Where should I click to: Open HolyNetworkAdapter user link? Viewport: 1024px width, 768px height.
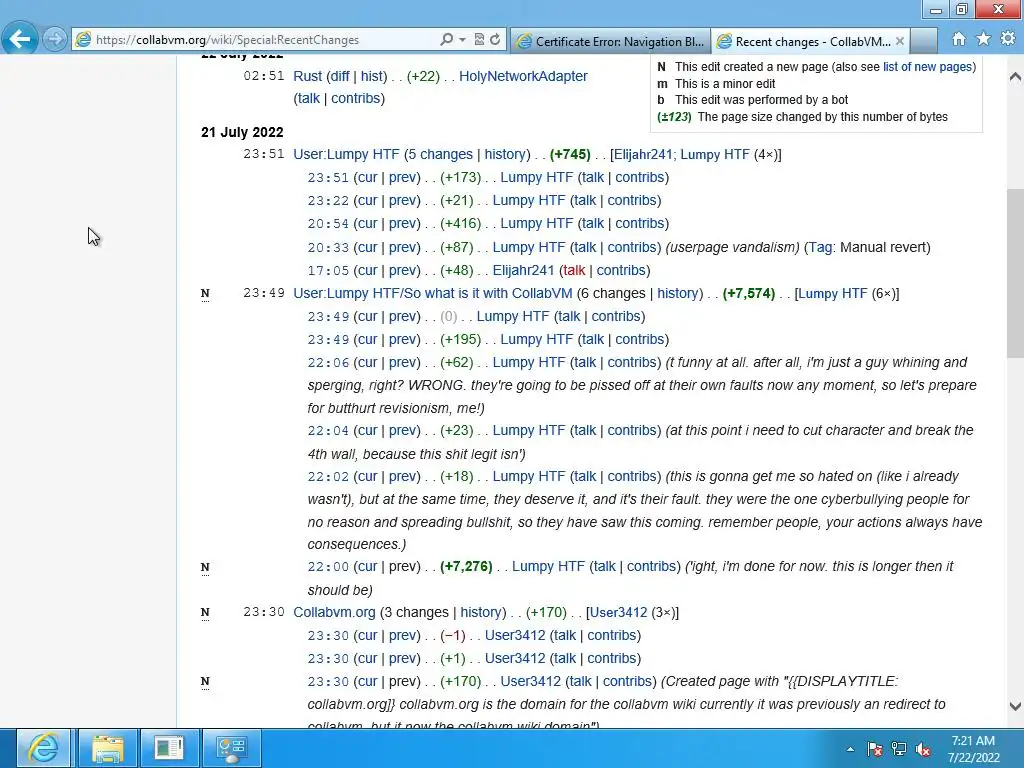click(523, 76)
